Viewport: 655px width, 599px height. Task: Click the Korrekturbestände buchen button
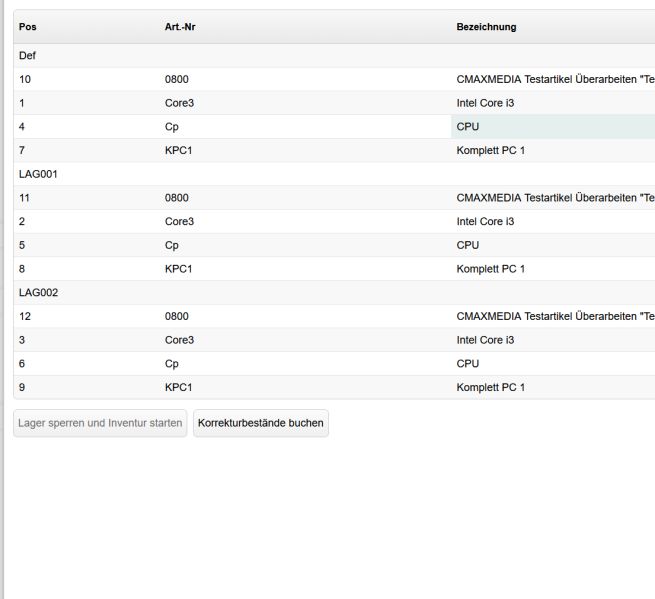[261, 423]
